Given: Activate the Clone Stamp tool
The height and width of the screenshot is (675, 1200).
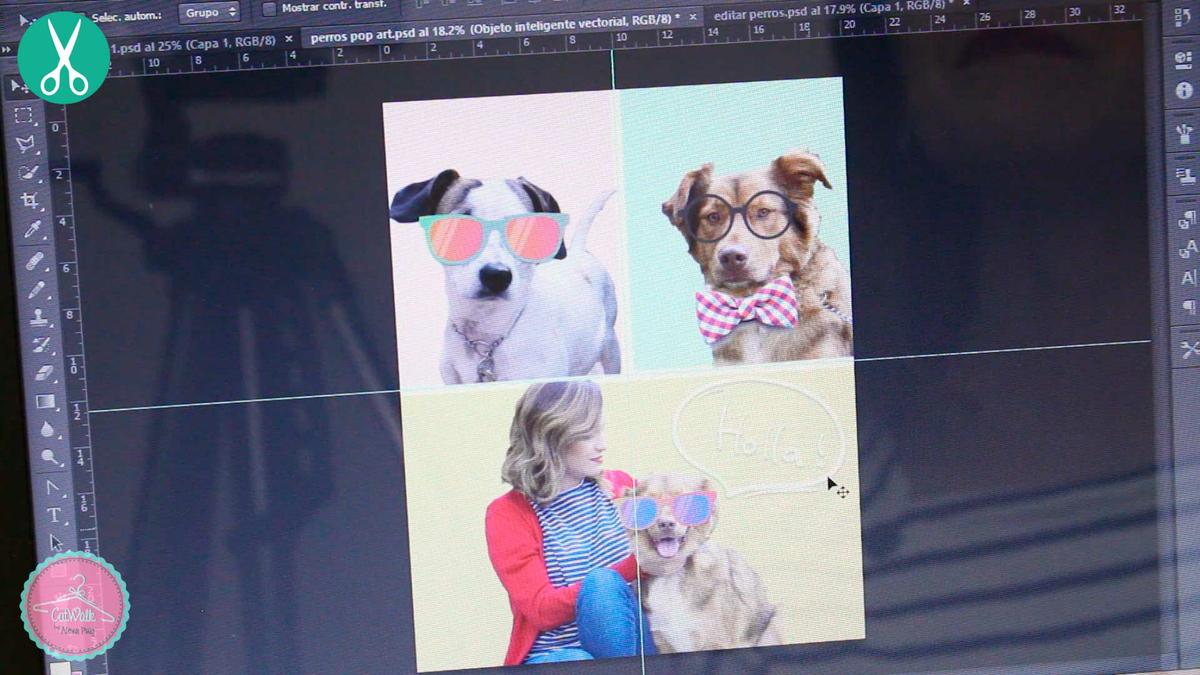Looking at the screenshot, I should pos(39,318).
